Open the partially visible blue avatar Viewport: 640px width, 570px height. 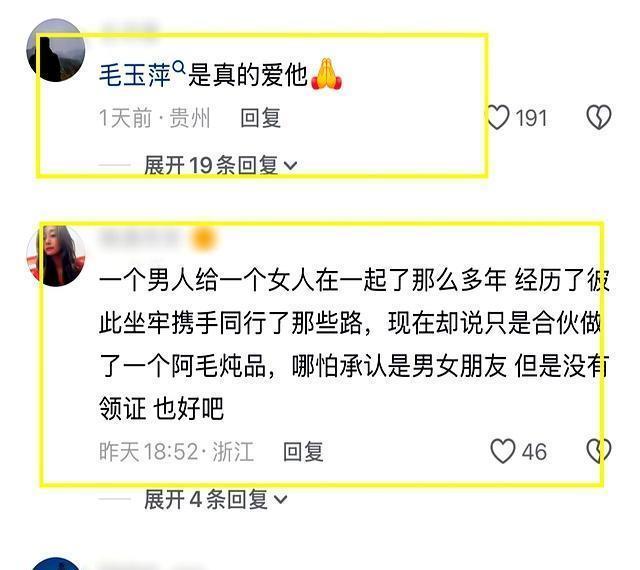click(x=56, y=563)
